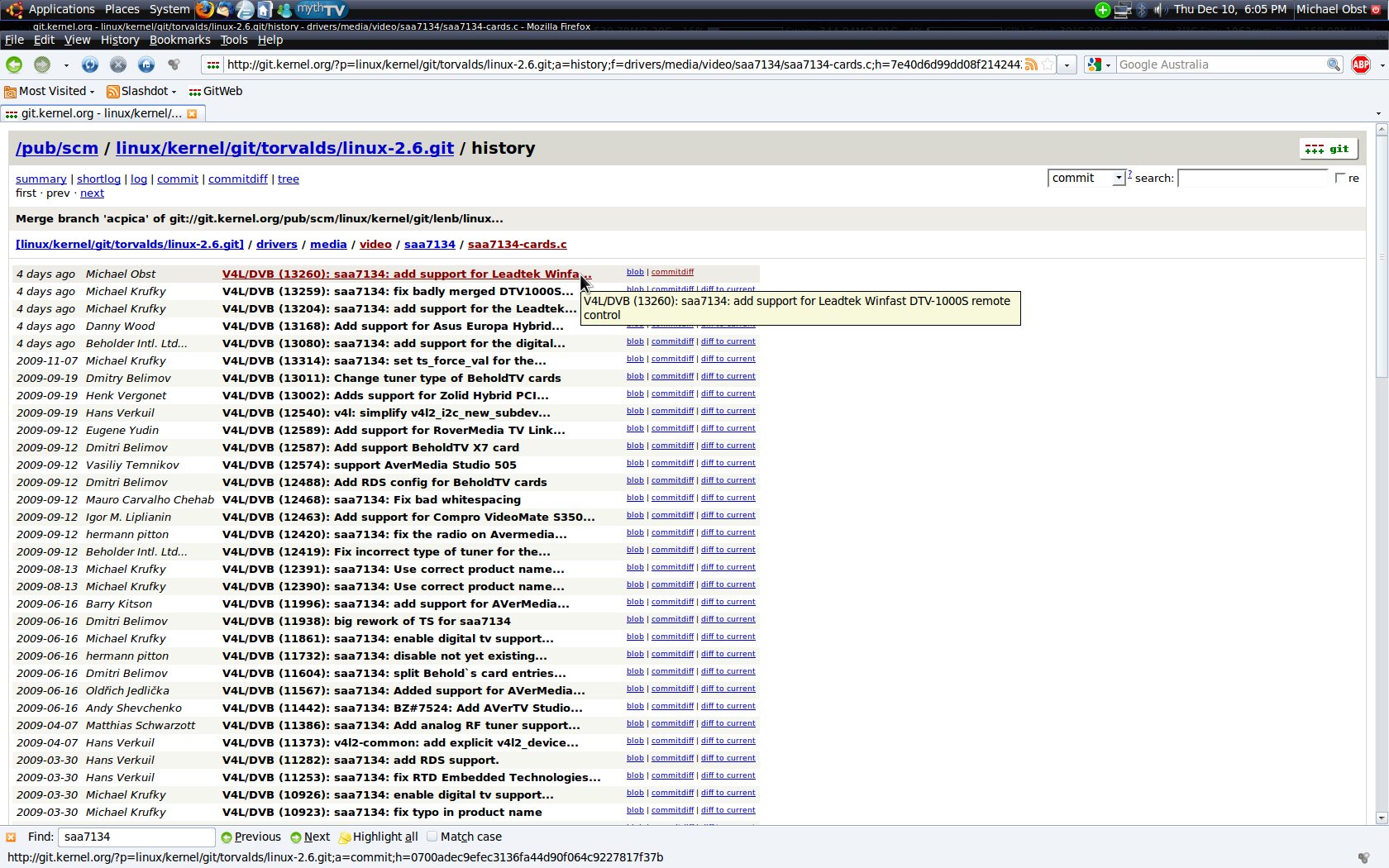Image resolution: width=1389 pixels, height=868 pixels.
Task: Bookmark this page with the star icon
Action: pyautogui.click(x=1048, y=64)
